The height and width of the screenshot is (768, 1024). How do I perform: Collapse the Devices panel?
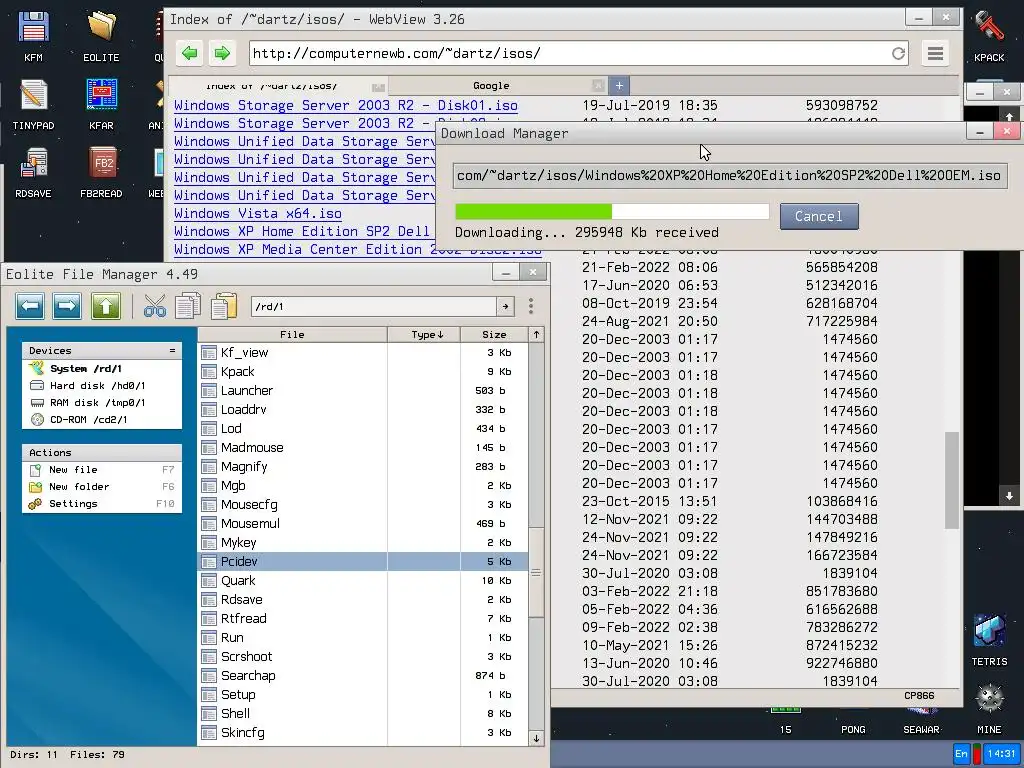click(172, 351)
